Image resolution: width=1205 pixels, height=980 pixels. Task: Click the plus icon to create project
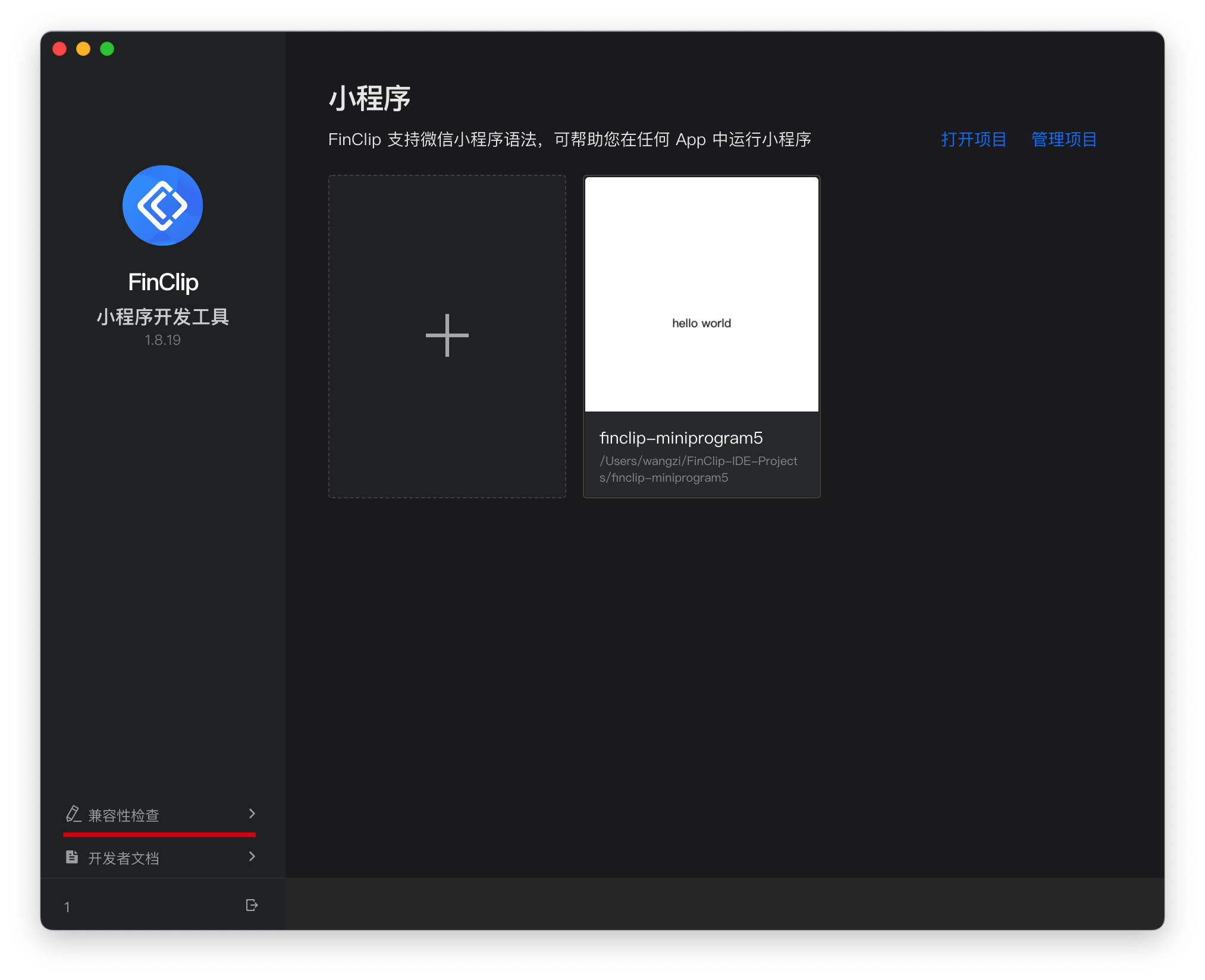(447, 336)
